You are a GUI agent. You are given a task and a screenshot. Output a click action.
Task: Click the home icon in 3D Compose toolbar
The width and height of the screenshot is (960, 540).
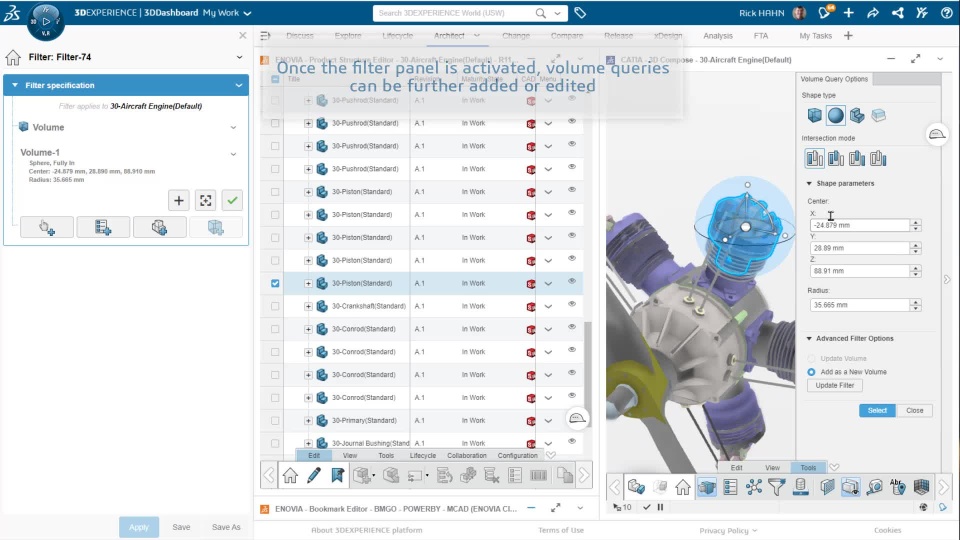click(683, 487)
